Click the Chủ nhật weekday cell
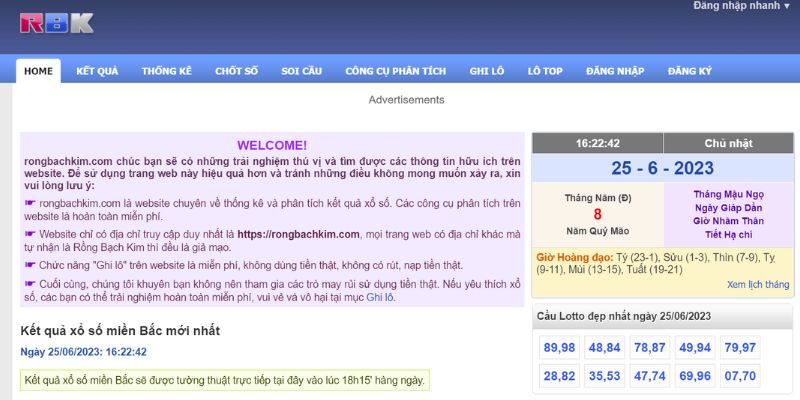800x400 pixels. point(729,143)
